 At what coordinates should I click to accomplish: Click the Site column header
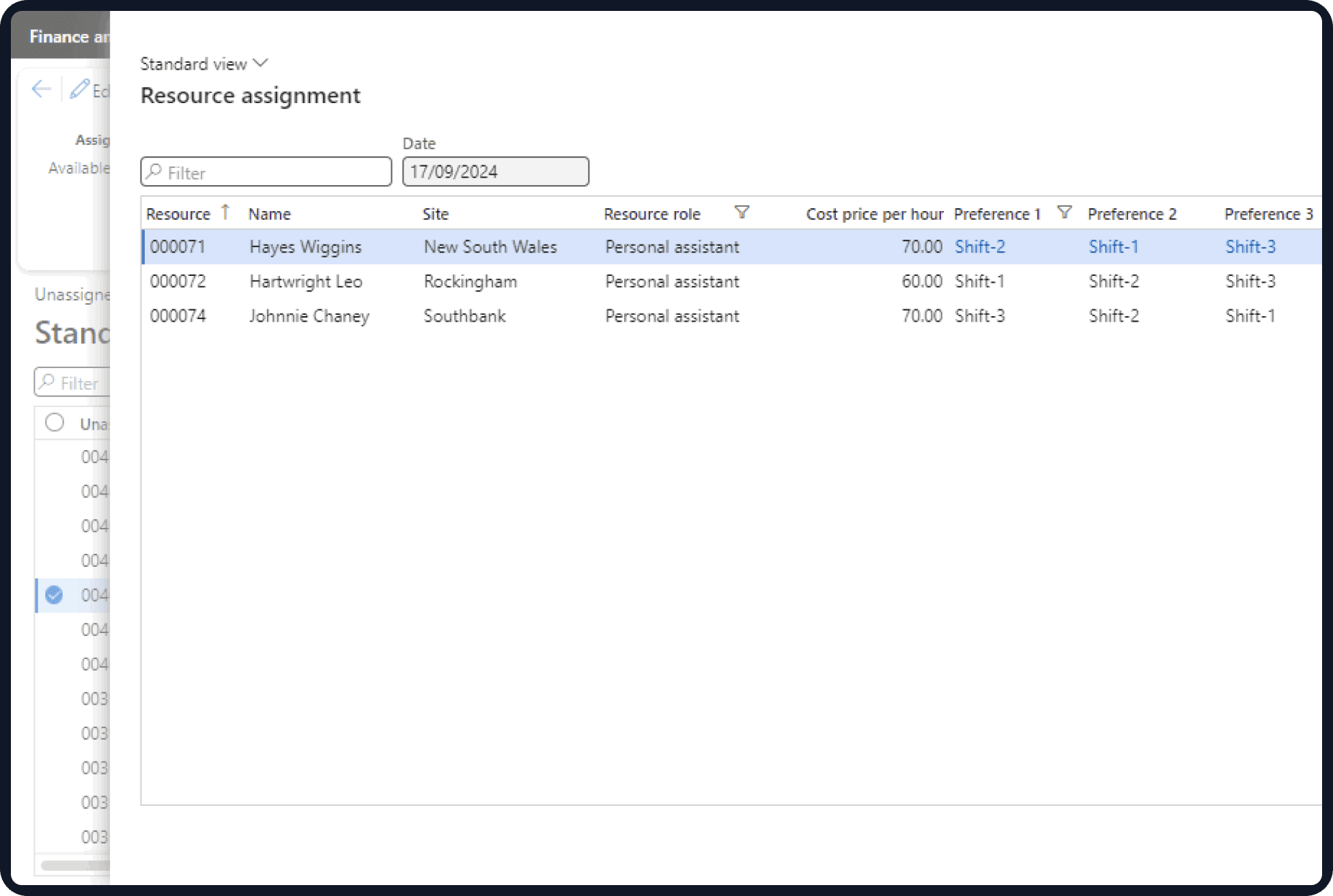click(x=436, y=214)
